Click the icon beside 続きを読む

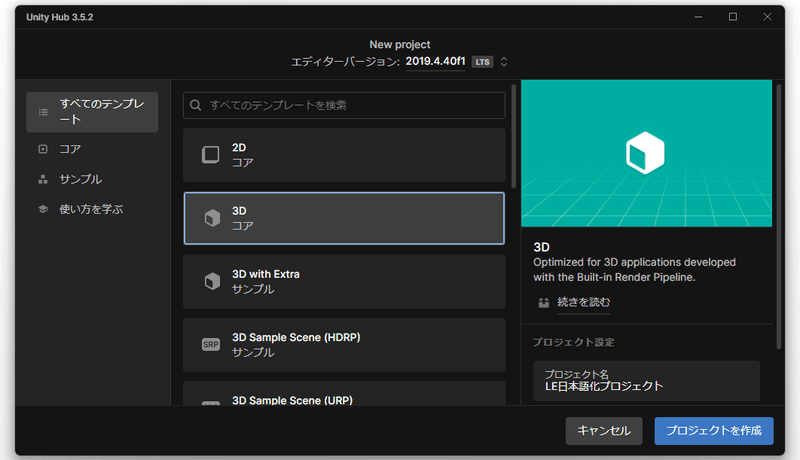click(x=543, y=303)
